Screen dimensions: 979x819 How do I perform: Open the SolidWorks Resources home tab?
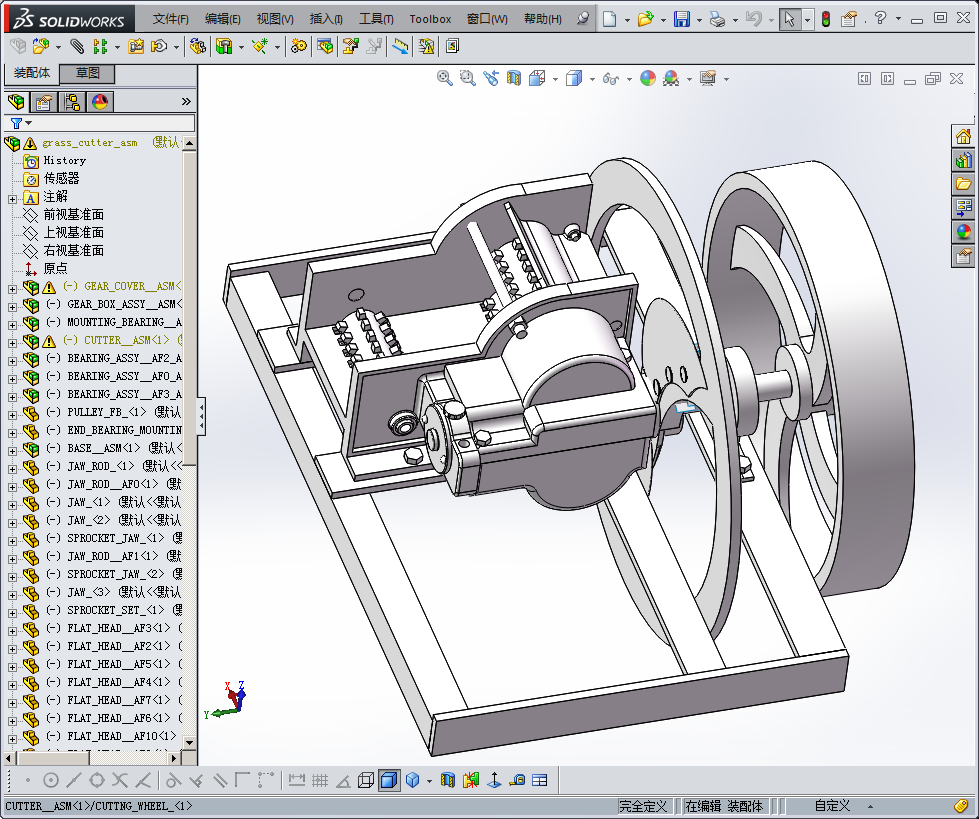point(963,136)
